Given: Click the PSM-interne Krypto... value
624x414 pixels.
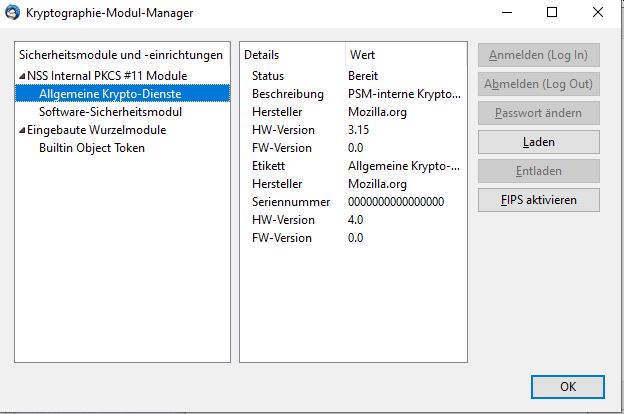Looking at the screenshot, I should click(x=404, y=94).
